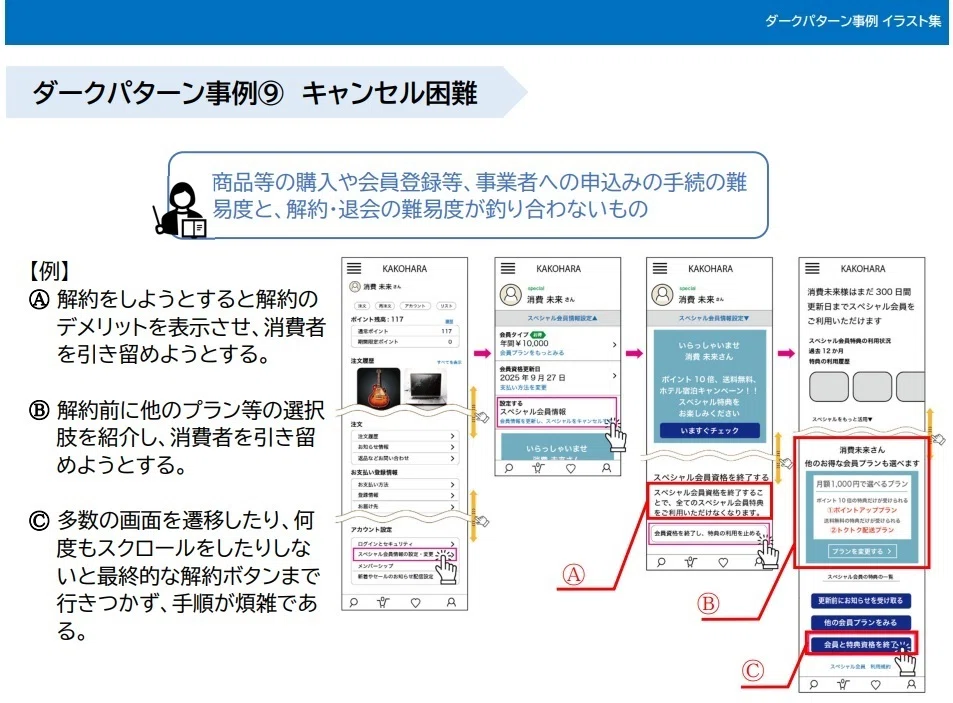Image resolution: width=953 pixels, height=703 pixels.
Task: Open hamburger menu on the いますぐチェック phone screen
Action: click(659, 268)
